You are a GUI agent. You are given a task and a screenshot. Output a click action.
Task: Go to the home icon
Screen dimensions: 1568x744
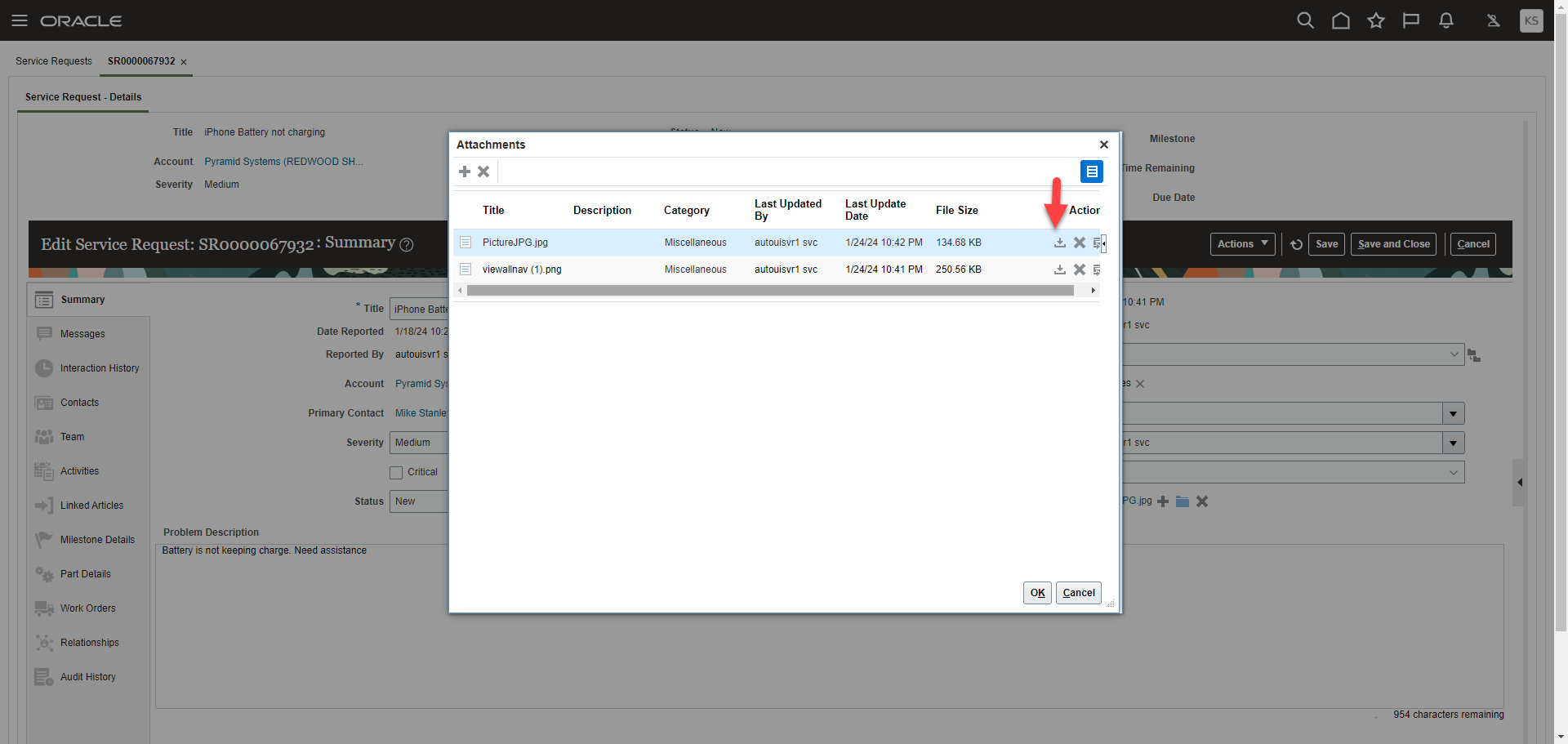[1340, 20]
